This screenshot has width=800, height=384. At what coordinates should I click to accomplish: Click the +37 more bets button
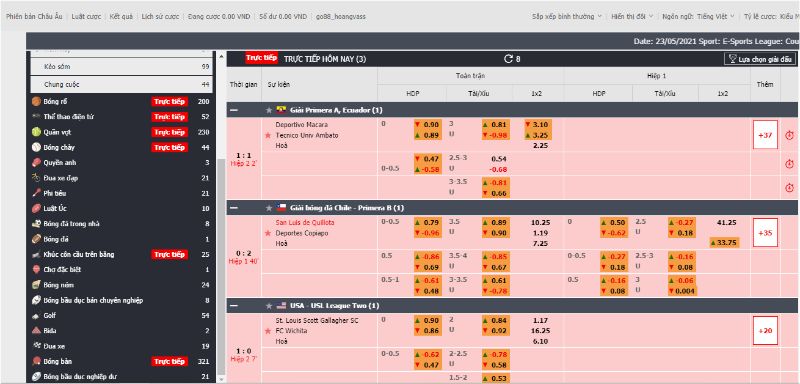coord(765,135)
